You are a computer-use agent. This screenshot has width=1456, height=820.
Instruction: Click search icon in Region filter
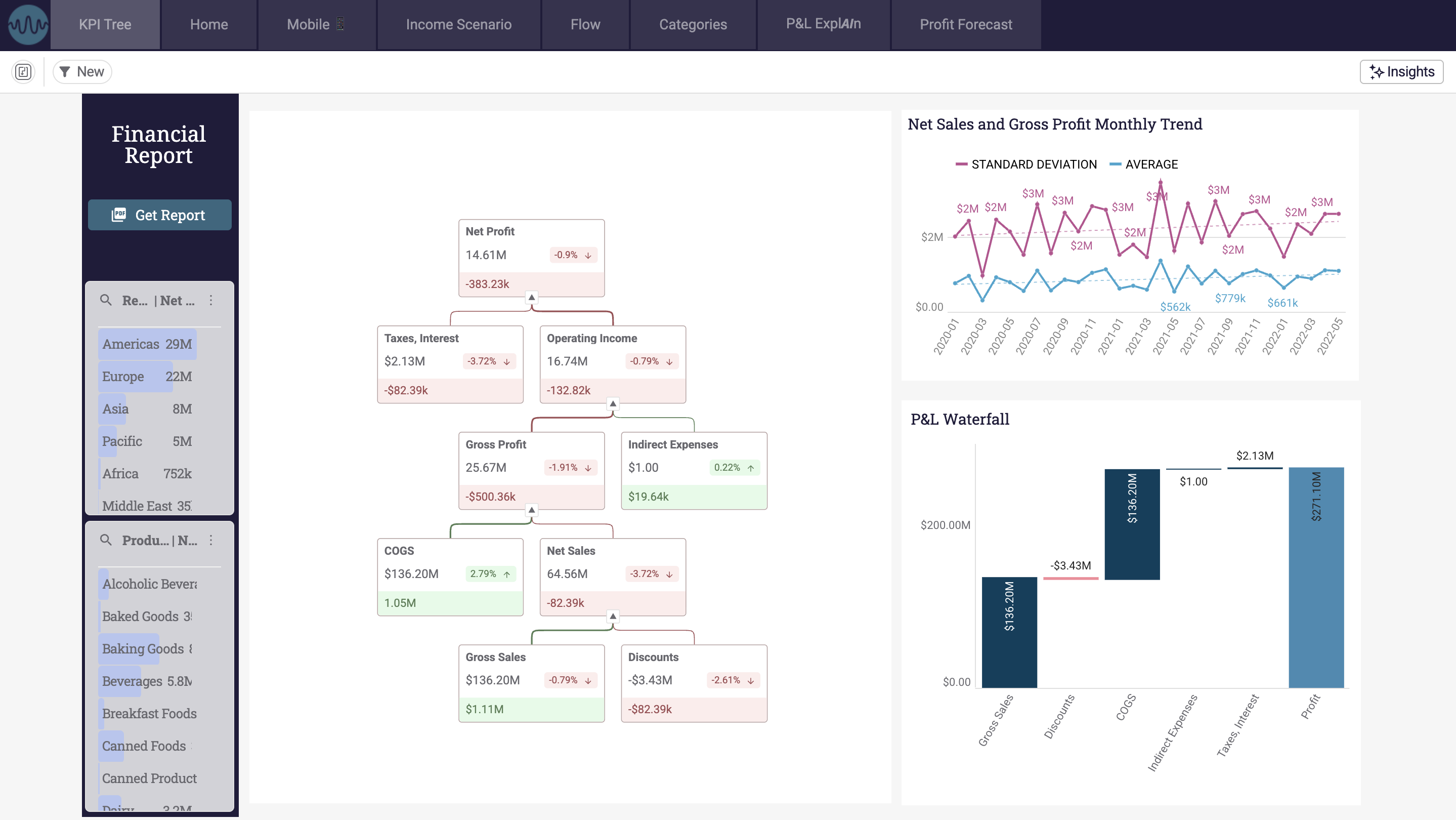click(x=106, y=300)
